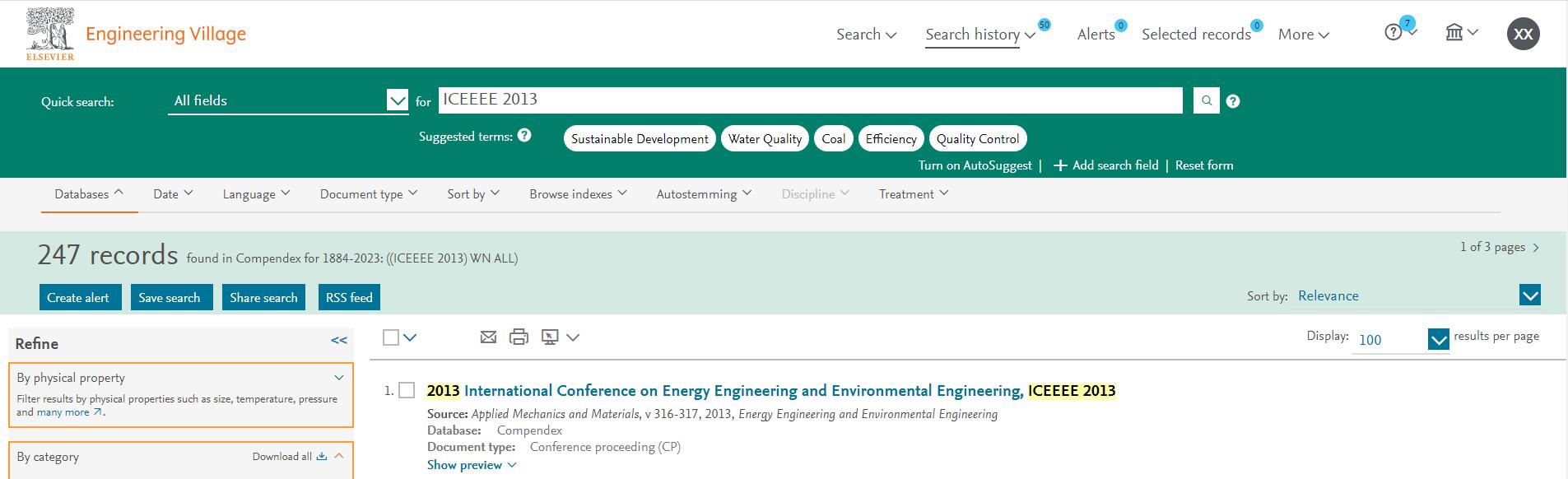Open the Databases tab
Screen dimensions: 1568x479
click(89, 194)
